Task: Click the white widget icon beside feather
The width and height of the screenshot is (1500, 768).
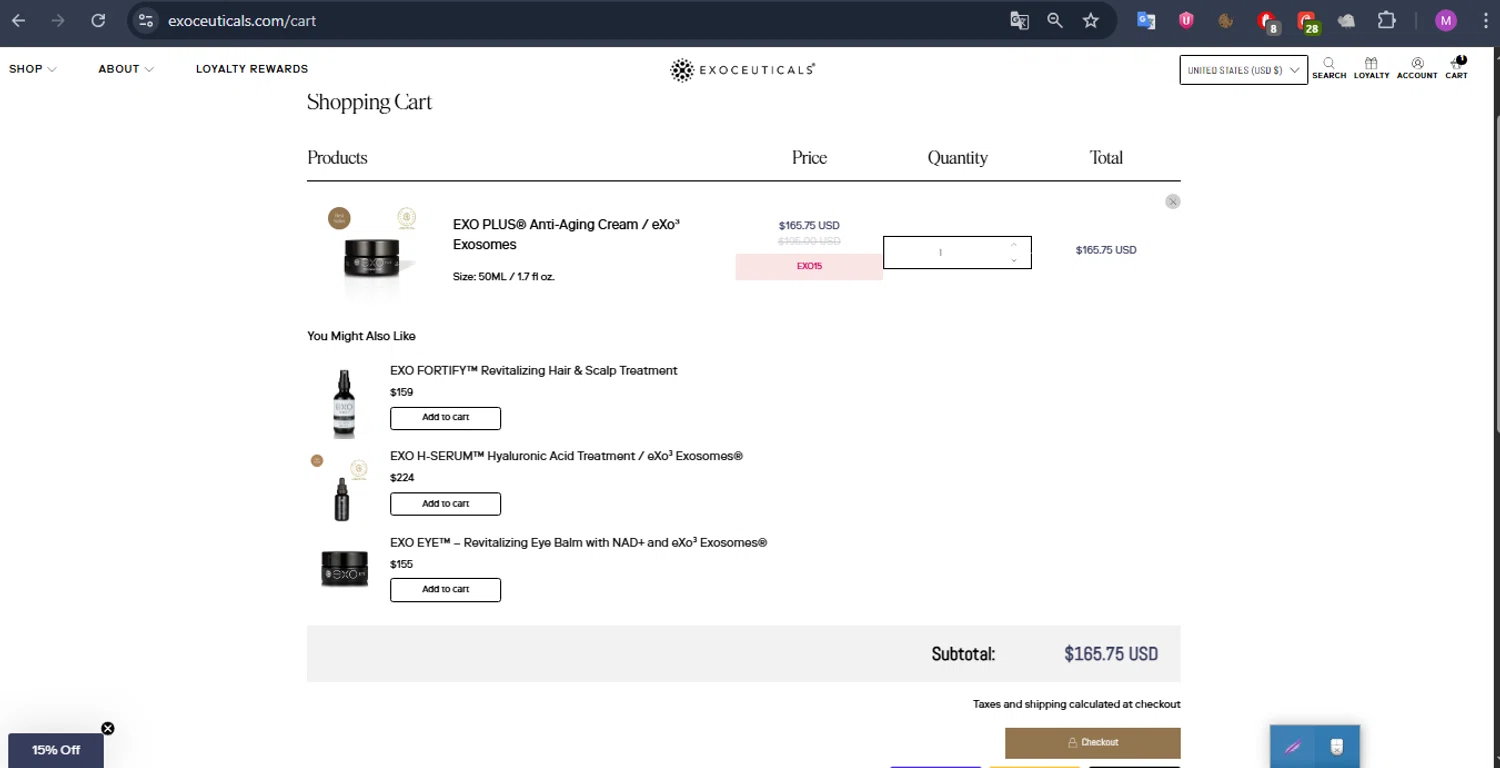Action: tap(1337, 747)
